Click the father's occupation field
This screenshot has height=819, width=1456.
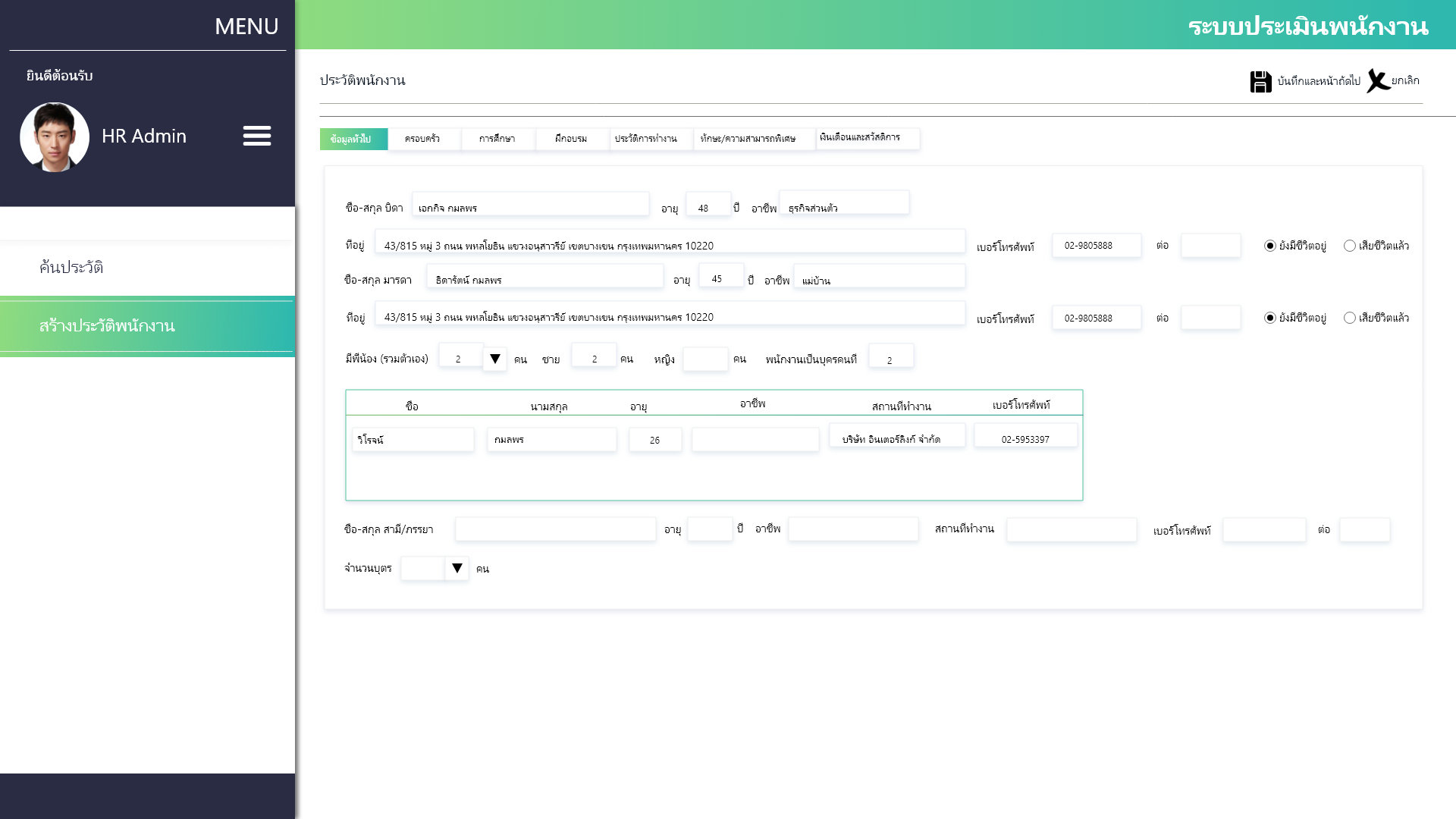pyautogui.click(x=844, y=203)
